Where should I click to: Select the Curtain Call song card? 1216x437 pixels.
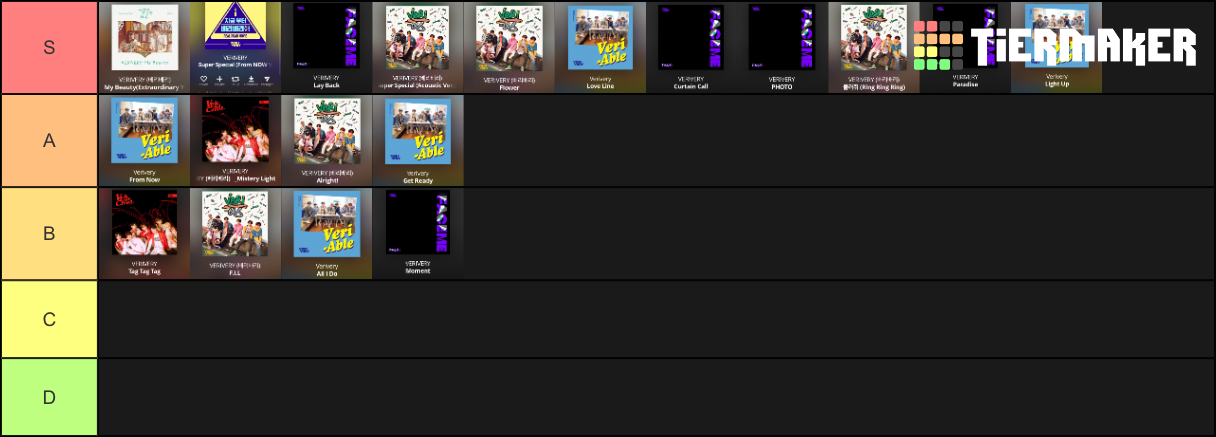click(x=691, y=48)
